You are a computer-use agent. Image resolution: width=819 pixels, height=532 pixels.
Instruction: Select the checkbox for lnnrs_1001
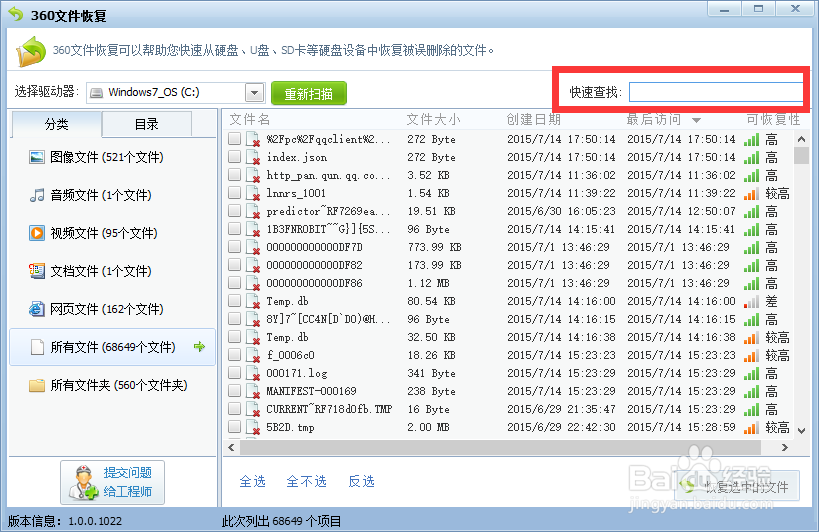(235, 193)
